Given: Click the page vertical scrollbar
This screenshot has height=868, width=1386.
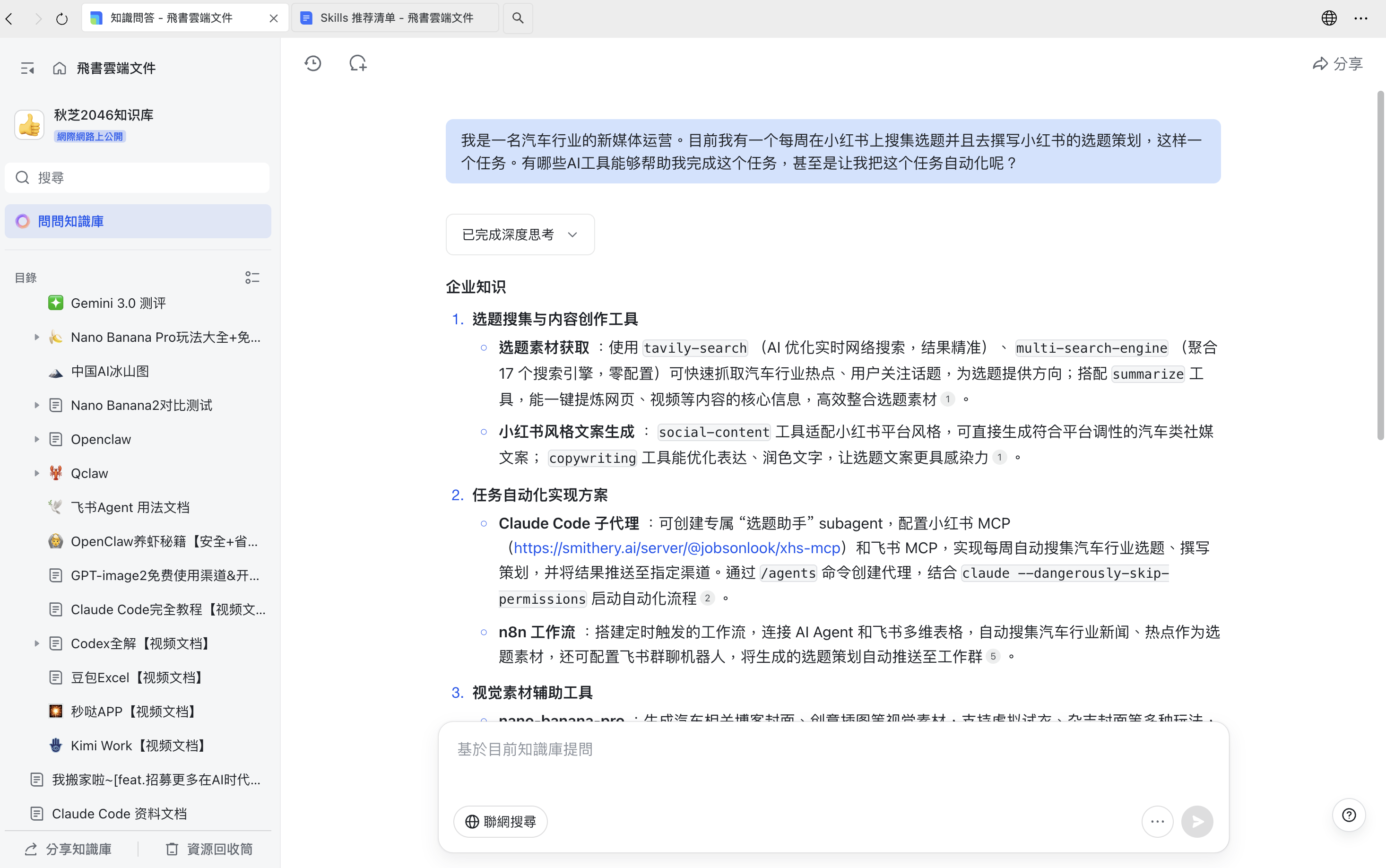Looking at the screenshot, I should tap(1380, 265).
